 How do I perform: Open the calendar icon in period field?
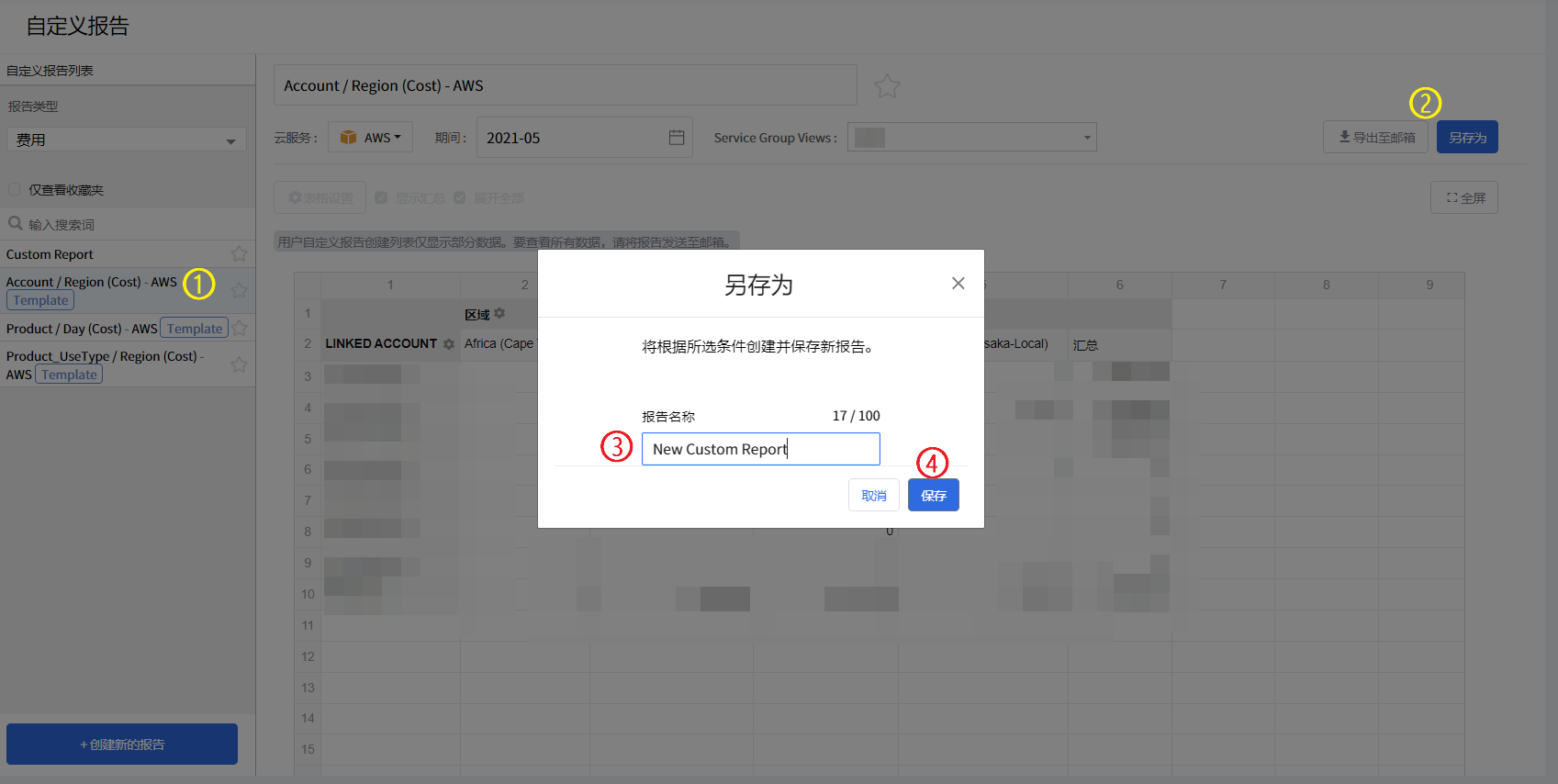[x=677, y=138]
